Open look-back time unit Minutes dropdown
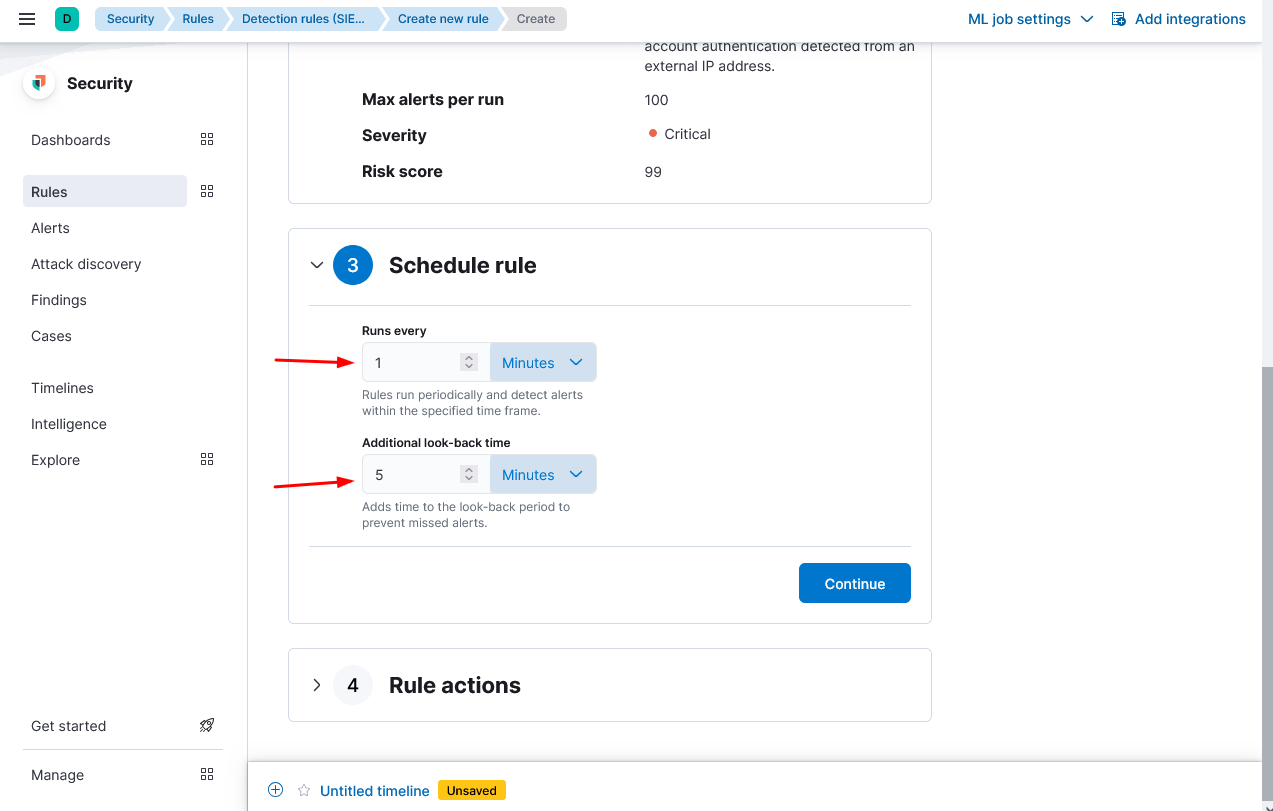Image resolution: width=1273 pixels, height=811 pixels. [x=543, y=475]
